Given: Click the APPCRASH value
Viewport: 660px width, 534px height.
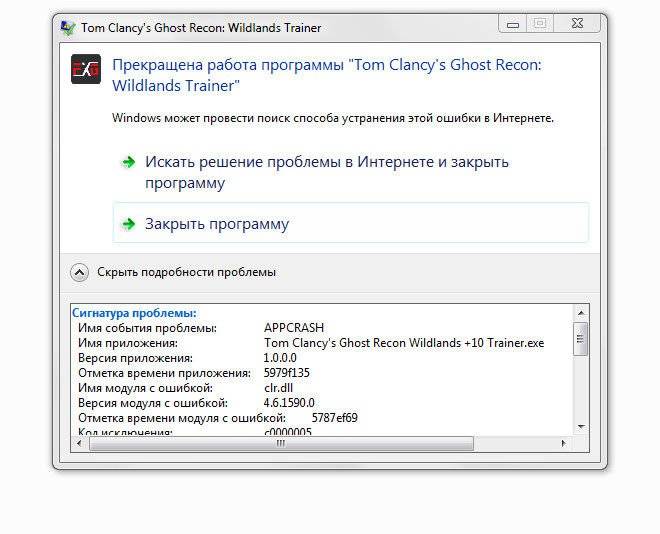Looking at the screenshot, I should 294,328.
